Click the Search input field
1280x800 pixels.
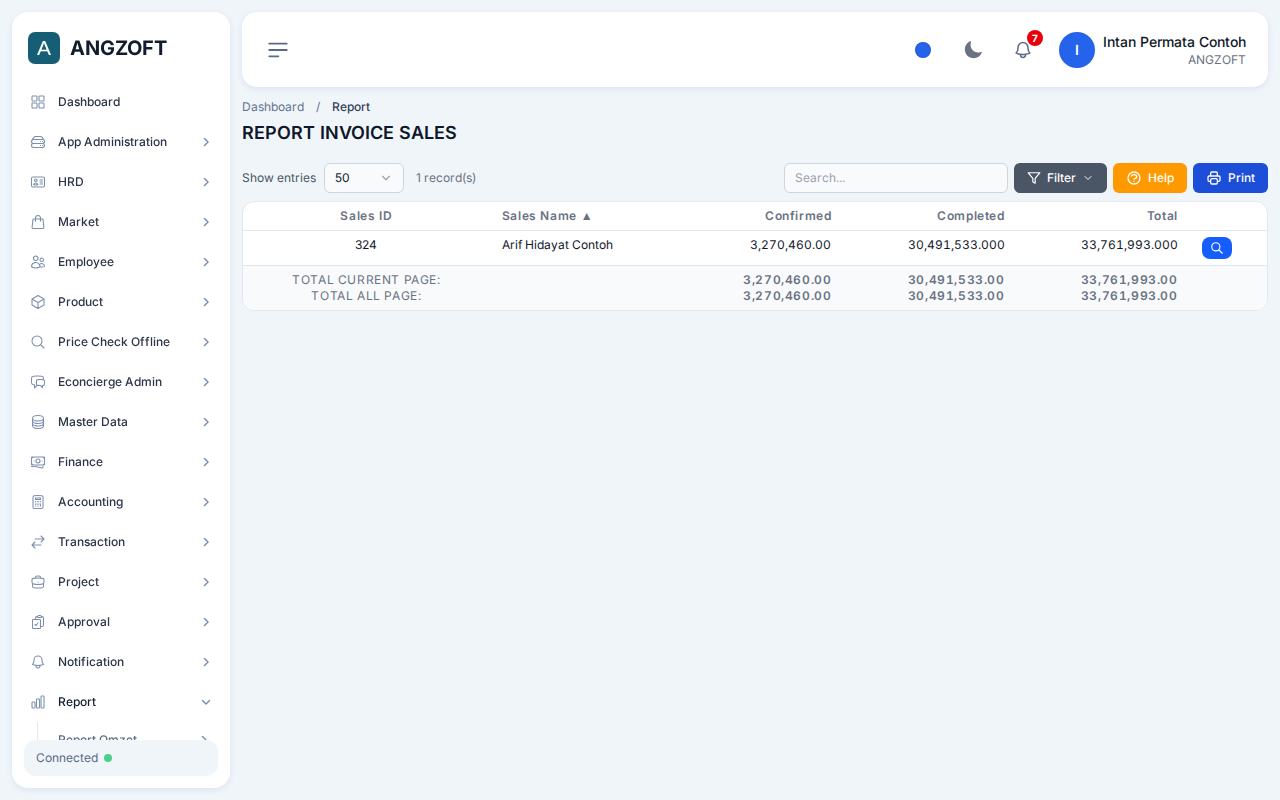(896, 178)
